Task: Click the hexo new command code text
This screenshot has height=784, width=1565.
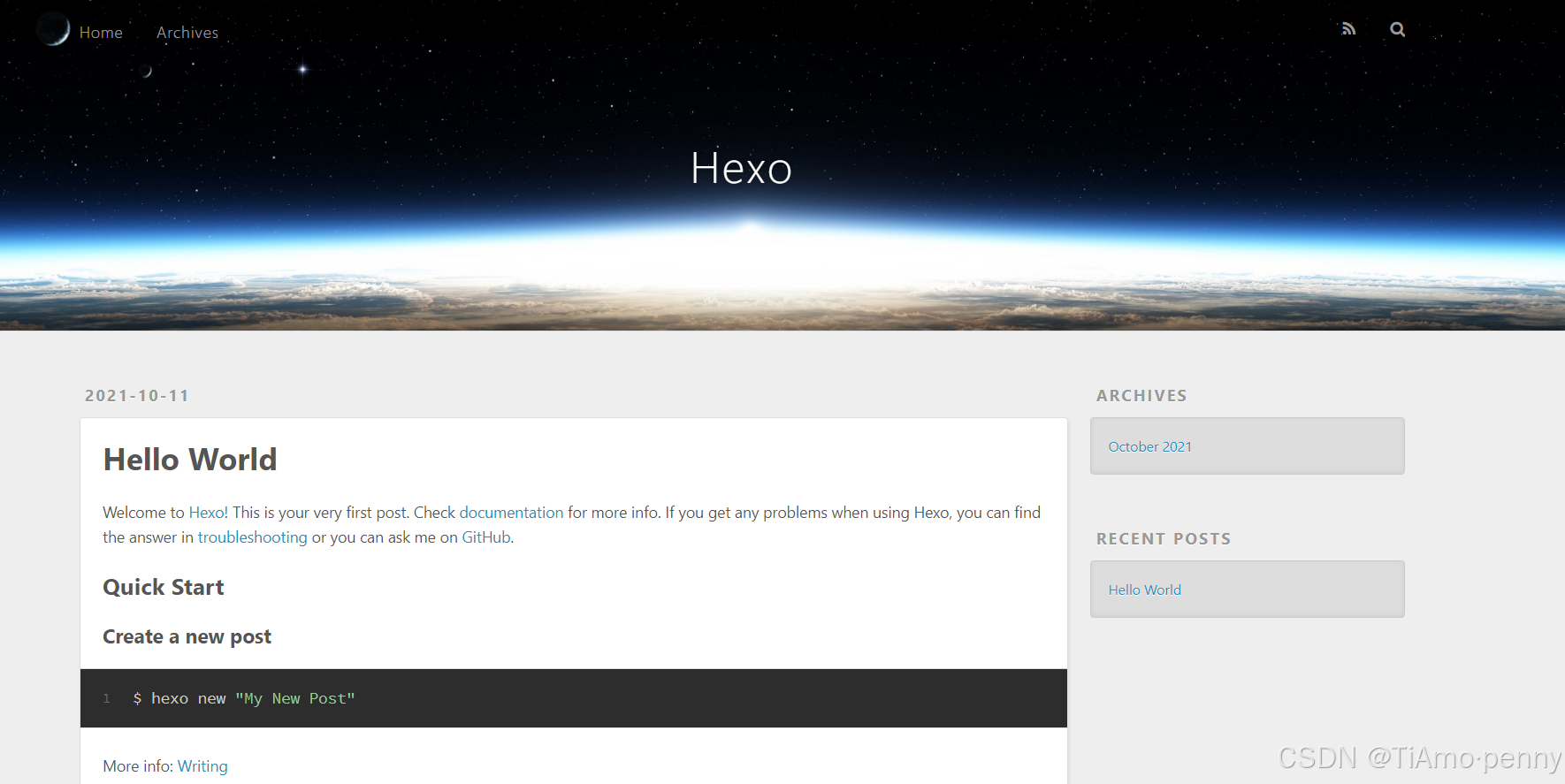Action: [244, 698]
